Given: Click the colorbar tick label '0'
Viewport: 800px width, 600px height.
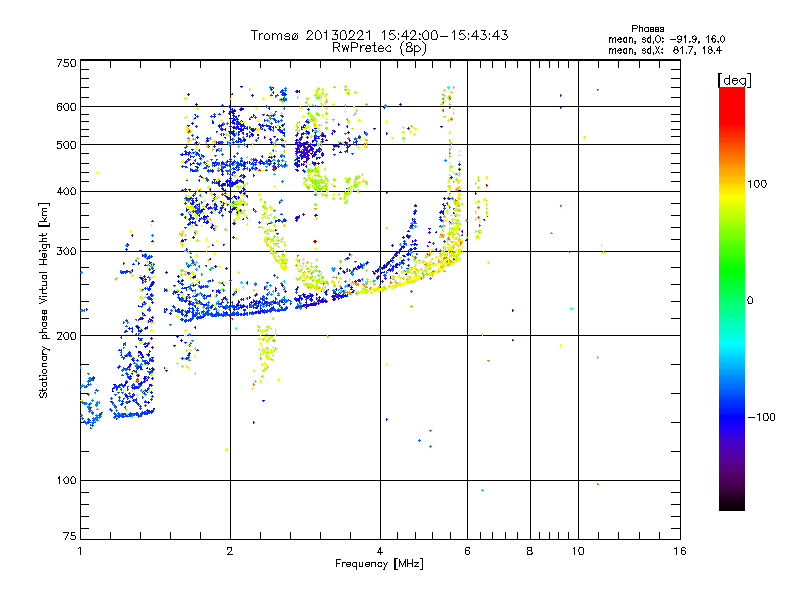Looking at the screenshot, I should click(750, 301).
